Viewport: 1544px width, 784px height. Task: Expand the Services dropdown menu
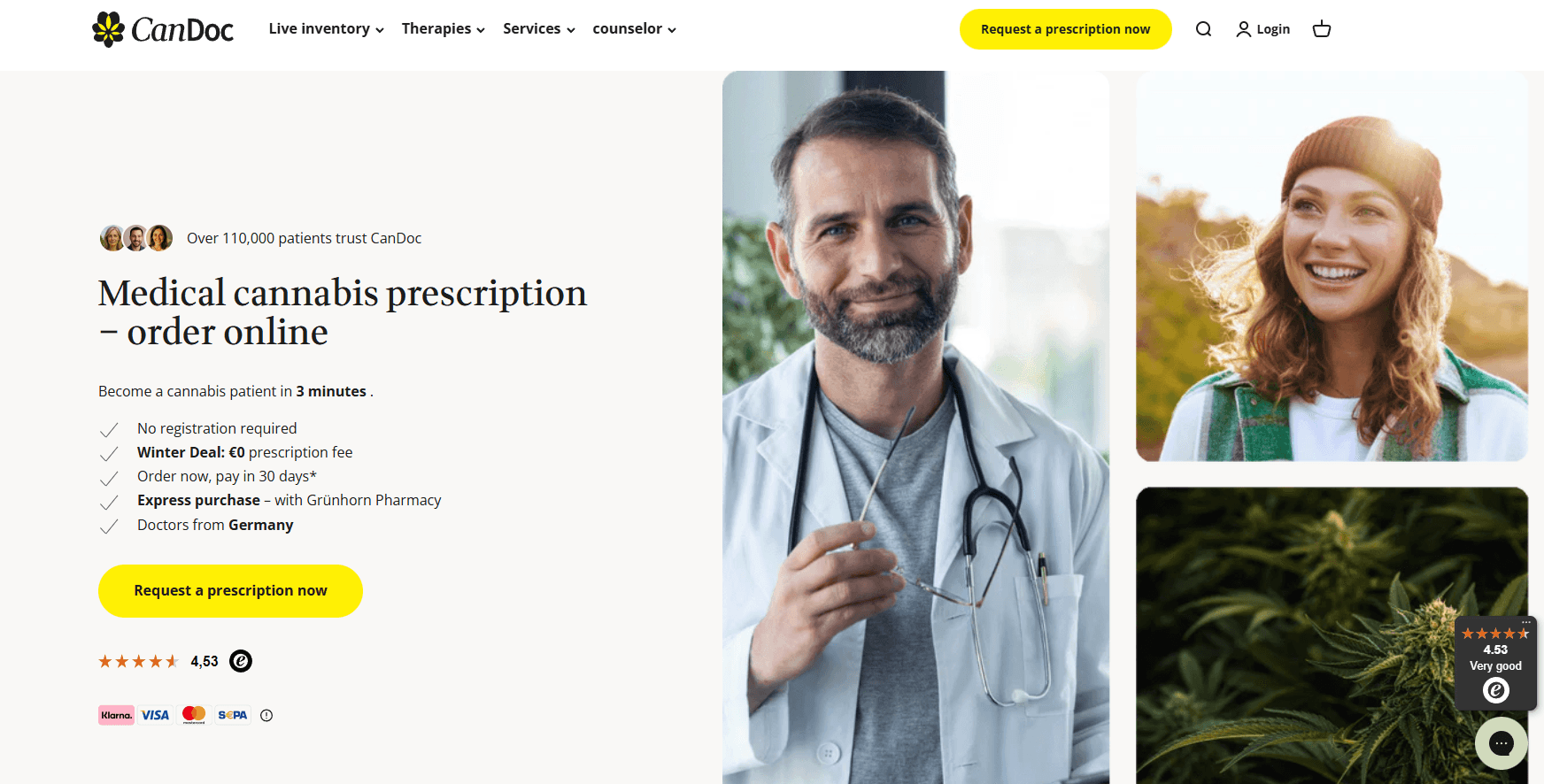[x=538, y=29]
